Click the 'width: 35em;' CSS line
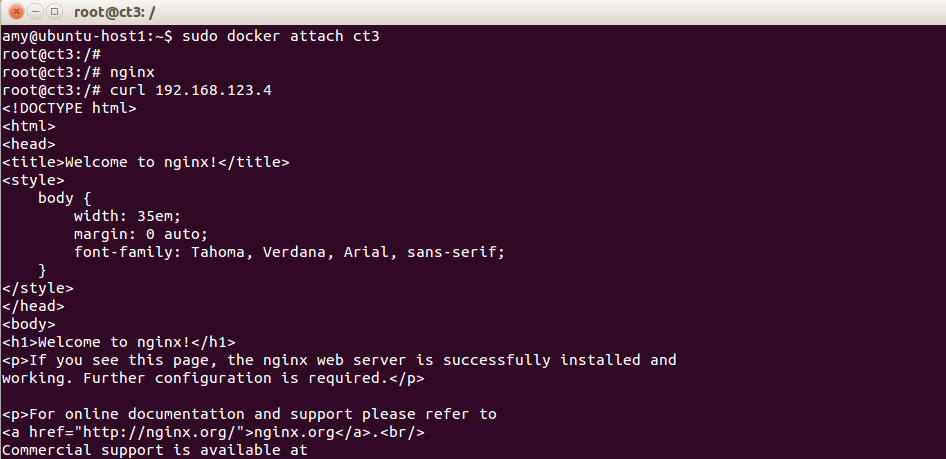 pyautogui.click(x=127, y=216)
